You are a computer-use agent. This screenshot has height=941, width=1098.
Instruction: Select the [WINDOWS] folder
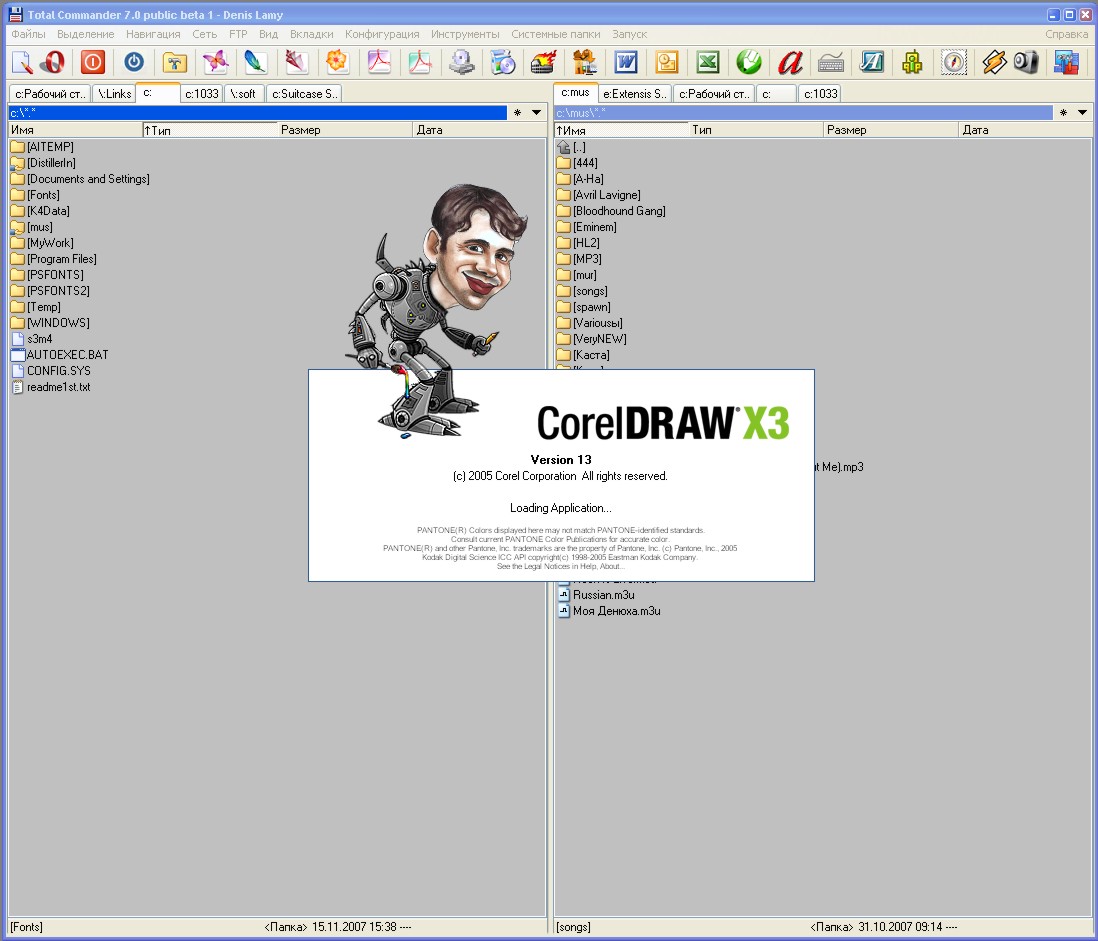pos(50,323)
